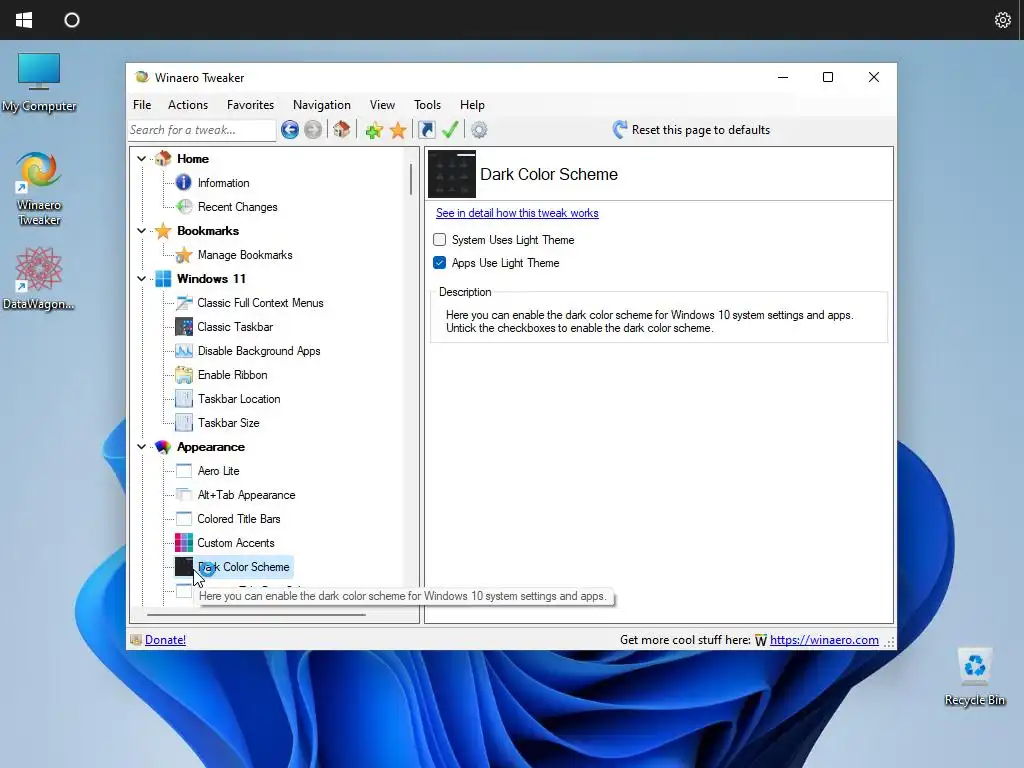Open bookmarks with the gold star icon
This screenshot has height=768, width=1024.
pos(398,130)
